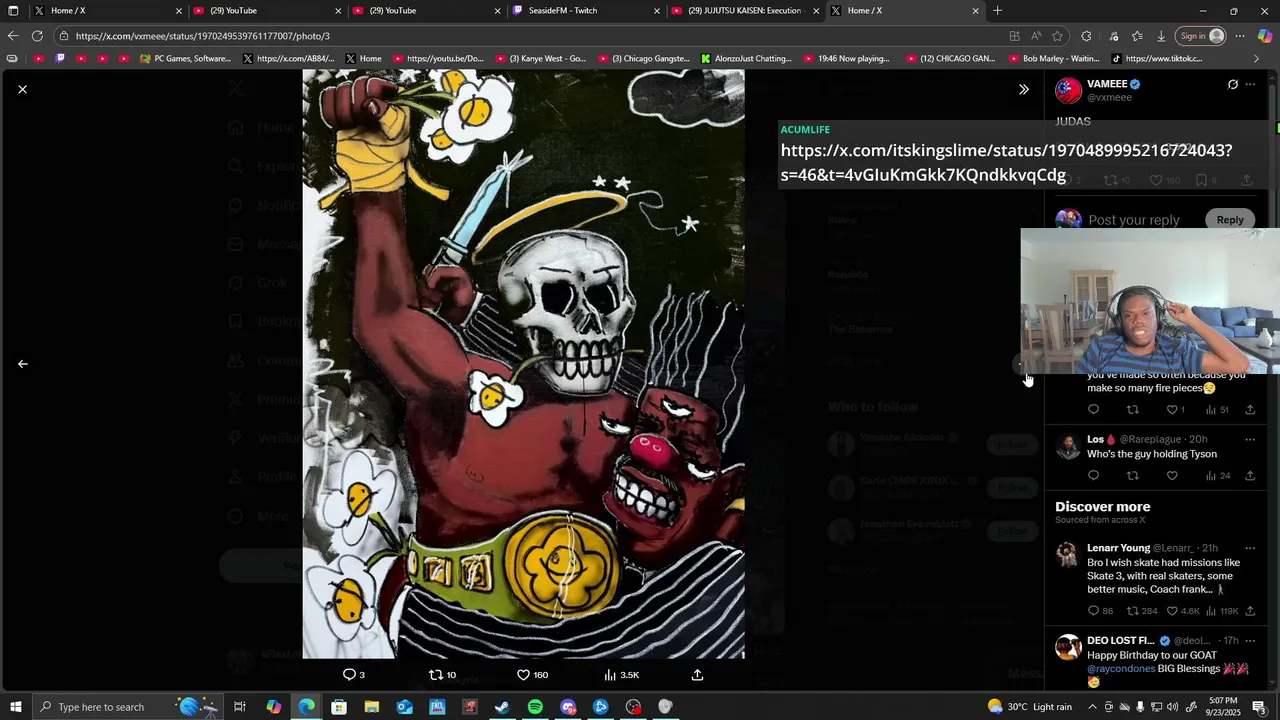Switch to the 'JUJUTSU KAISEN: Execution' tab
The height and width of the screenshot is (720, 1280).
745,10
